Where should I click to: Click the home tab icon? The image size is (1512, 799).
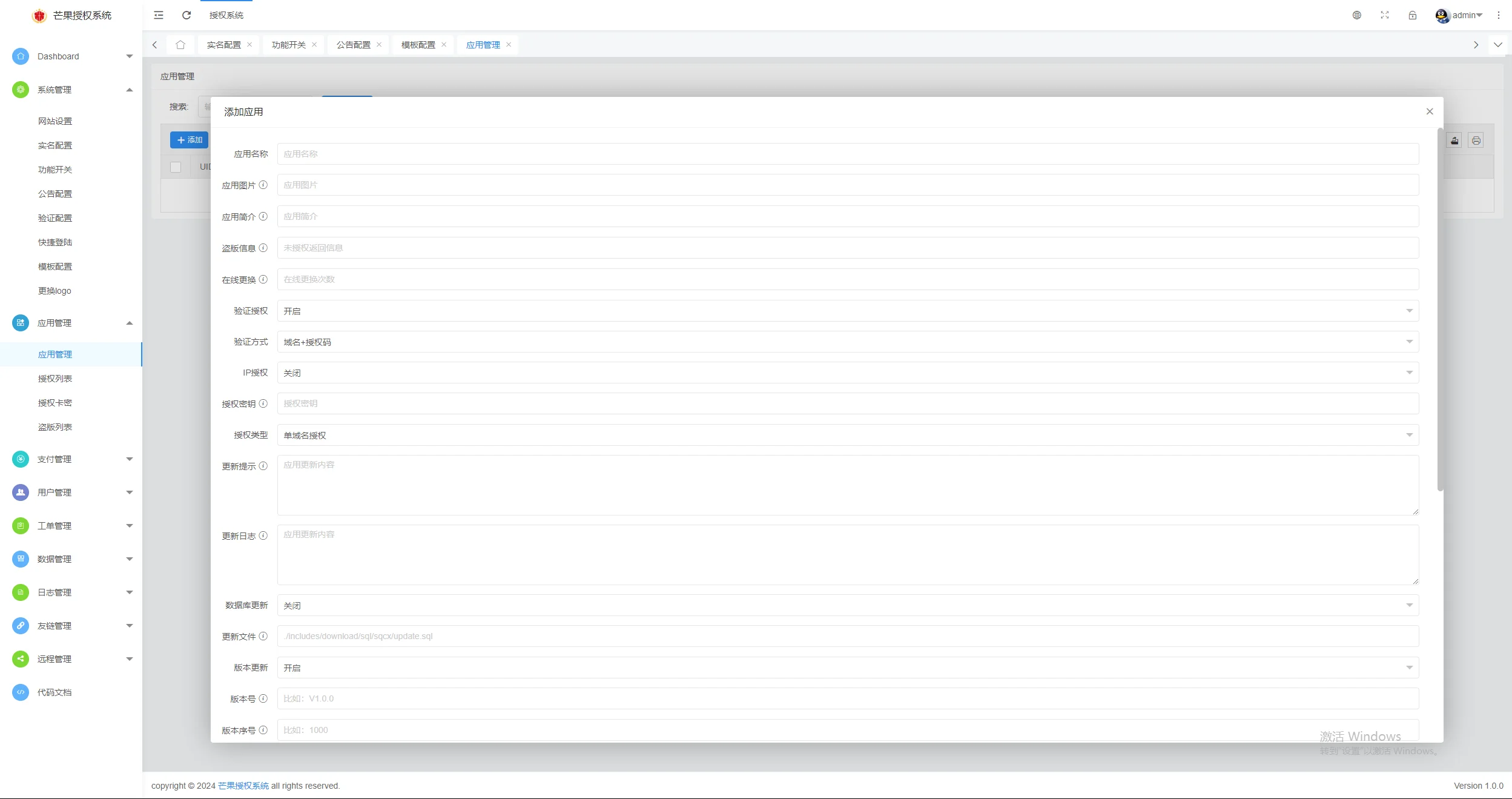[x=180, y=45]
